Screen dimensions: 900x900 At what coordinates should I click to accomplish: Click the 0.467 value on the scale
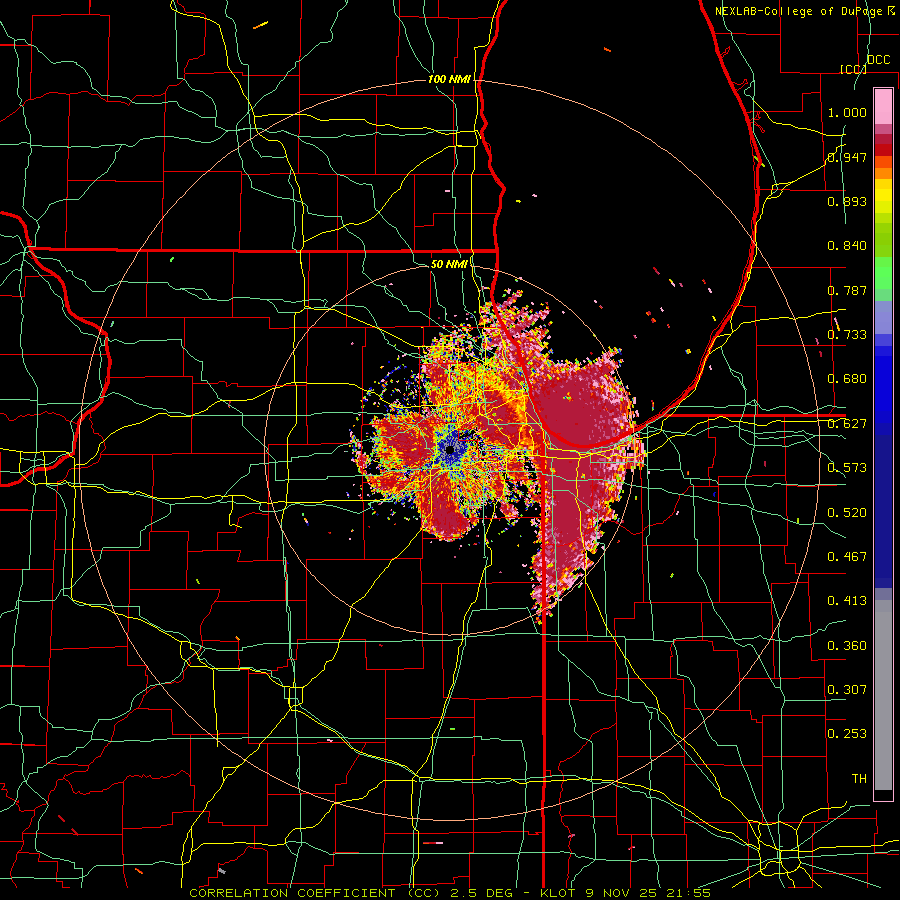coord(847,557)
